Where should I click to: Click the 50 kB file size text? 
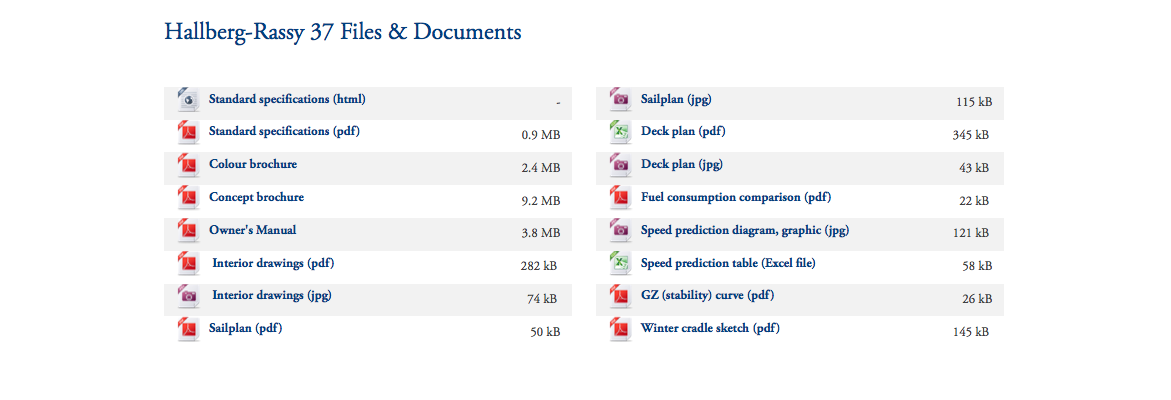[x=545, y=332]
